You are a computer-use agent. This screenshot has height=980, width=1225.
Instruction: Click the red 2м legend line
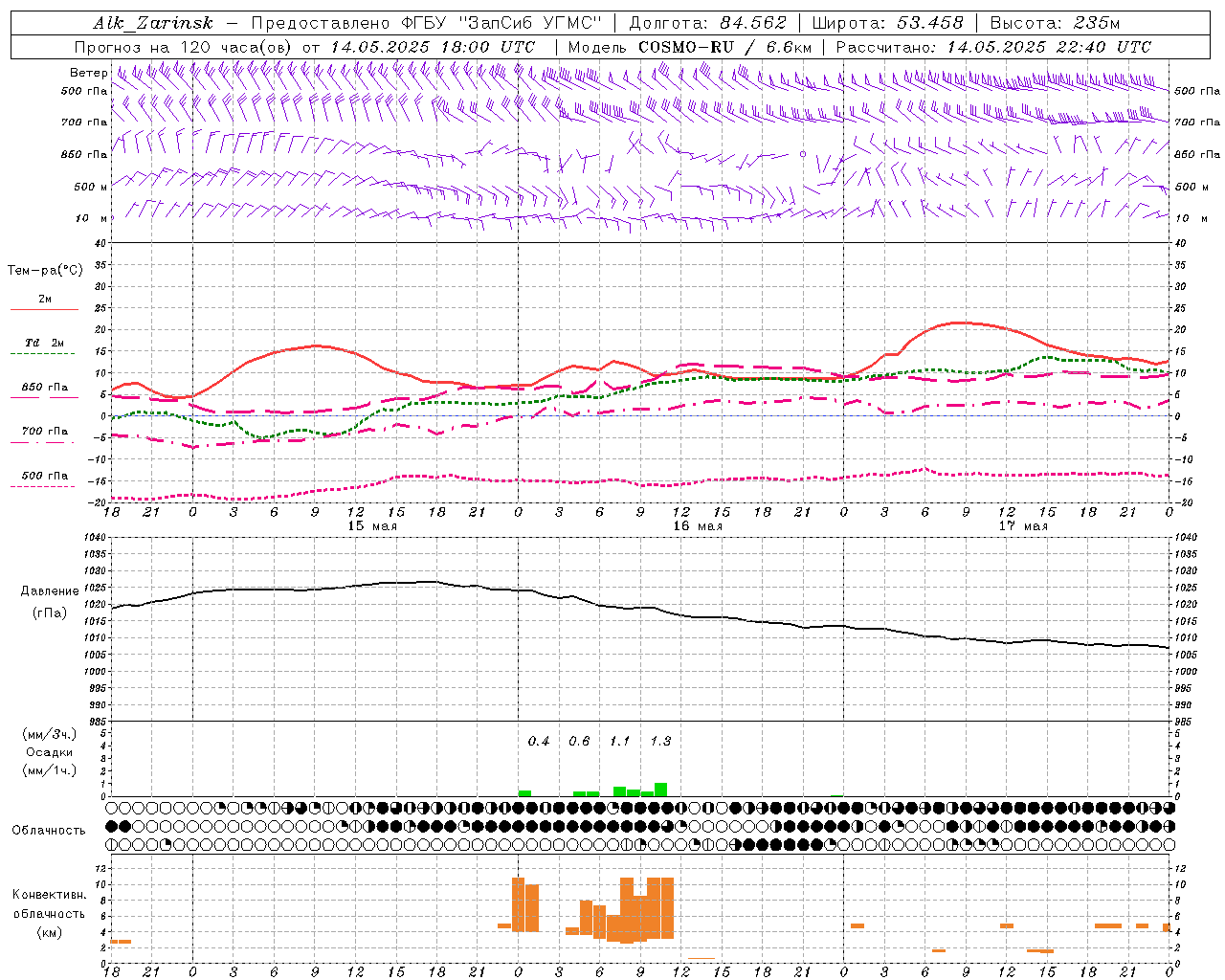pyautogui.click(x=44, y=309)
